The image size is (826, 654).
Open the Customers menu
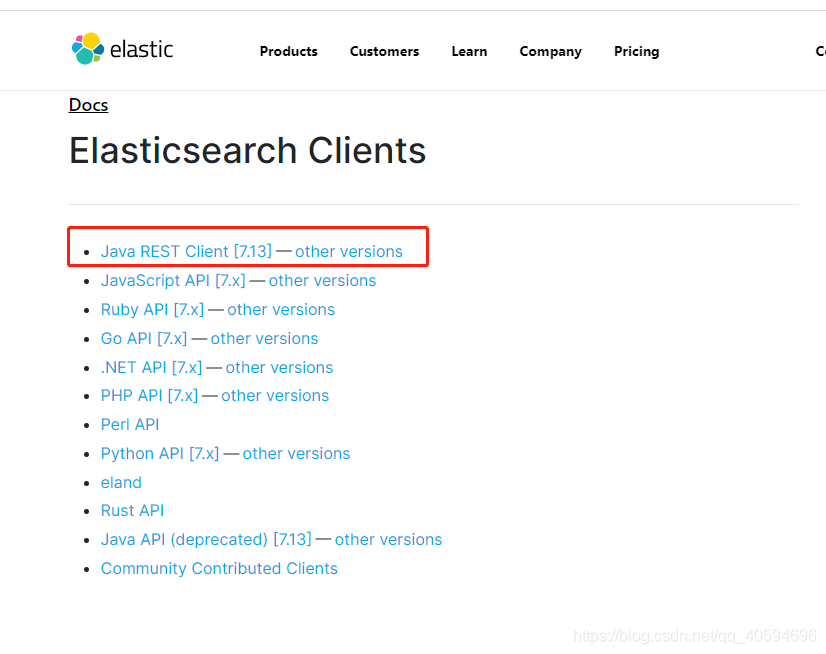point(385,51)
